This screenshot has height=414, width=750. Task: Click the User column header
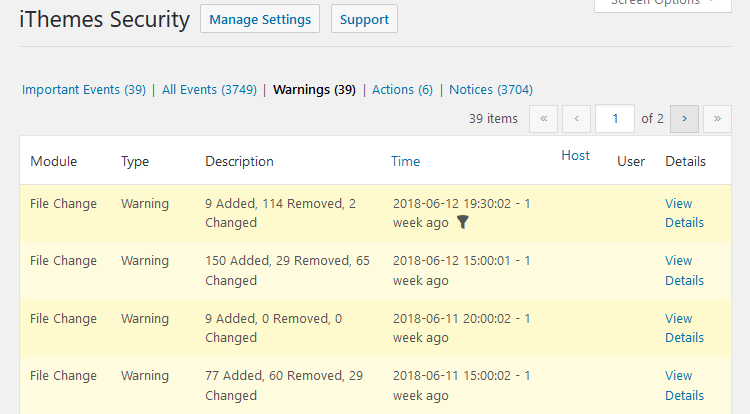tap(631, 162)
